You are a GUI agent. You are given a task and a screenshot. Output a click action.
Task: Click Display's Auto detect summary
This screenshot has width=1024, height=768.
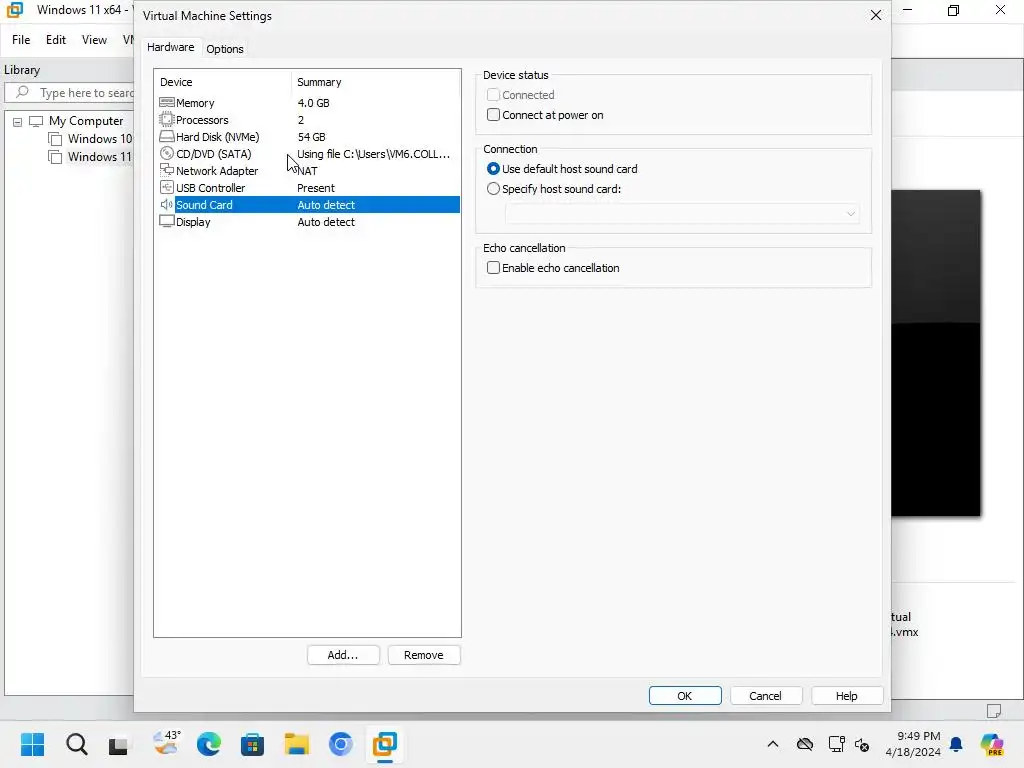[326, 221]
